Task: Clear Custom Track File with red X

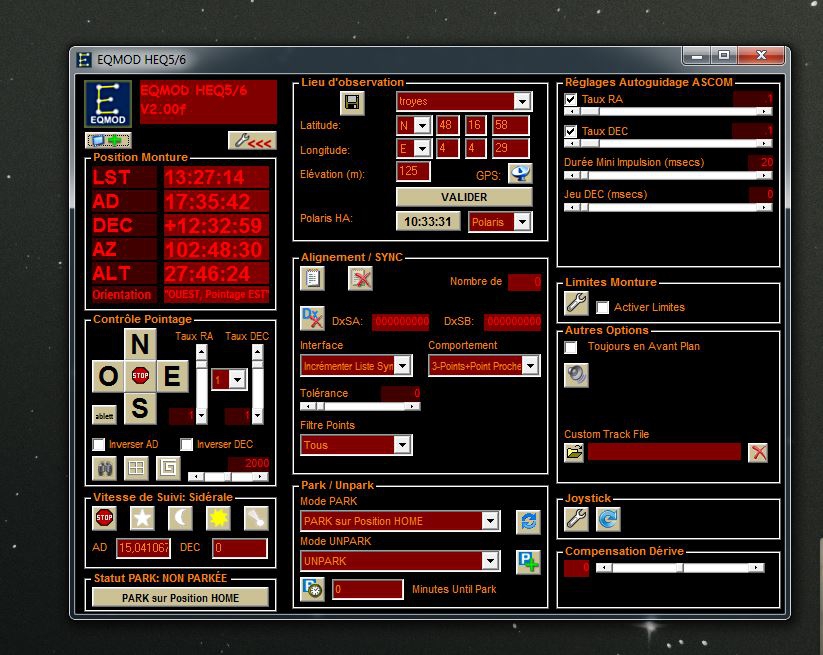Action: click(758, 452)
